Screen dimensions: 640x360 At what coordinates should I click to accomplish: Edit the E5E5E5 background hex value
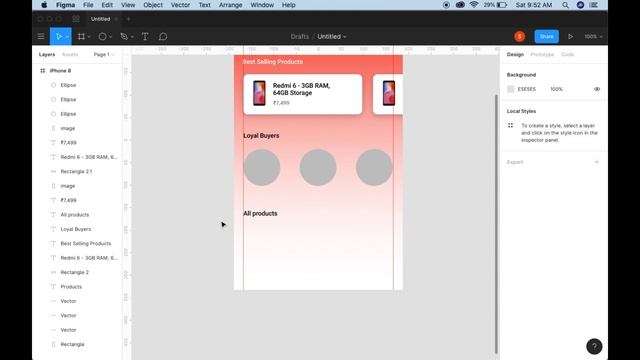tap(527, 89)
